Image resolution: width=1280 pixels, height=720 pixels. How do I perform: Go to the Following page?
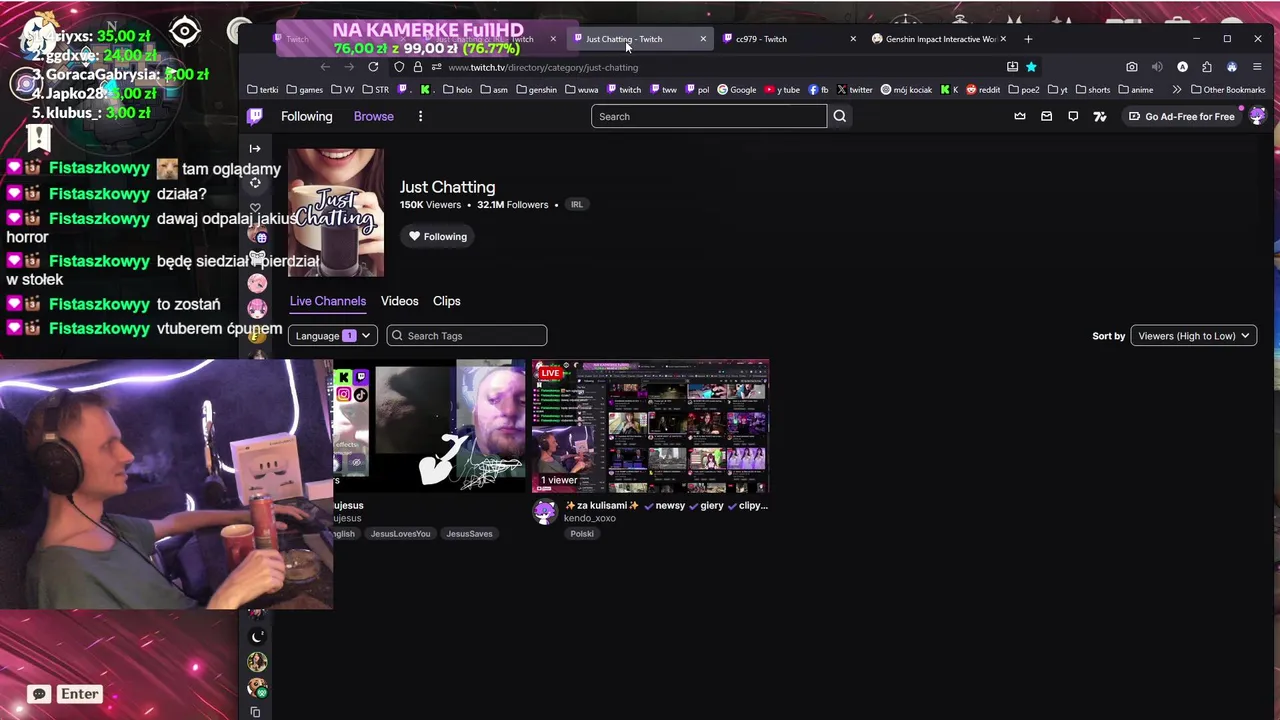(x=307, y=116)
